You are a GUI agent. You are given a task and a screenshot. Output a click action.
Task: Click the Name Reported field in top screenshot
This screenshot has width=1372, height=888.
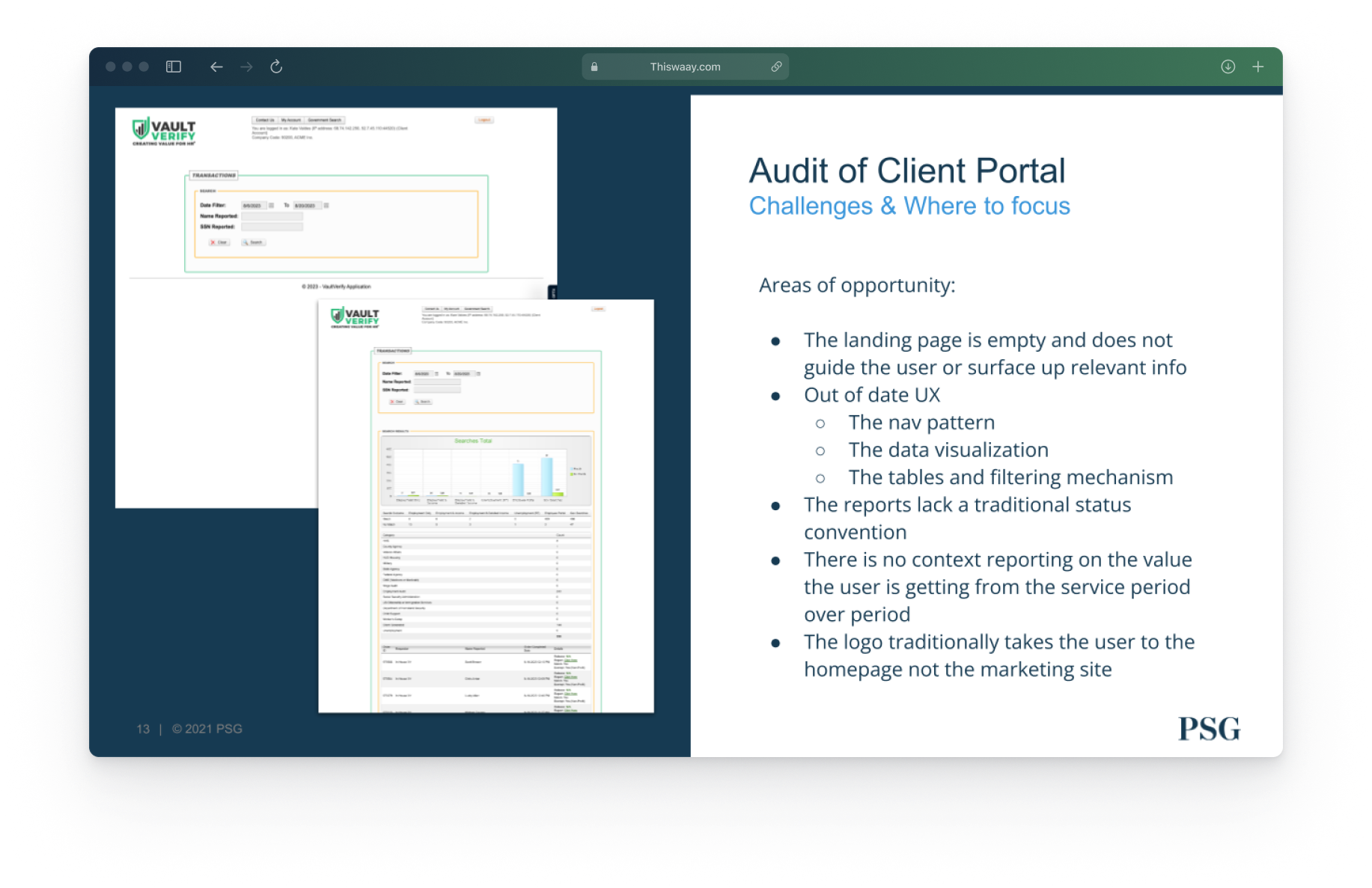pyautogui.click(x=272, y=216)
